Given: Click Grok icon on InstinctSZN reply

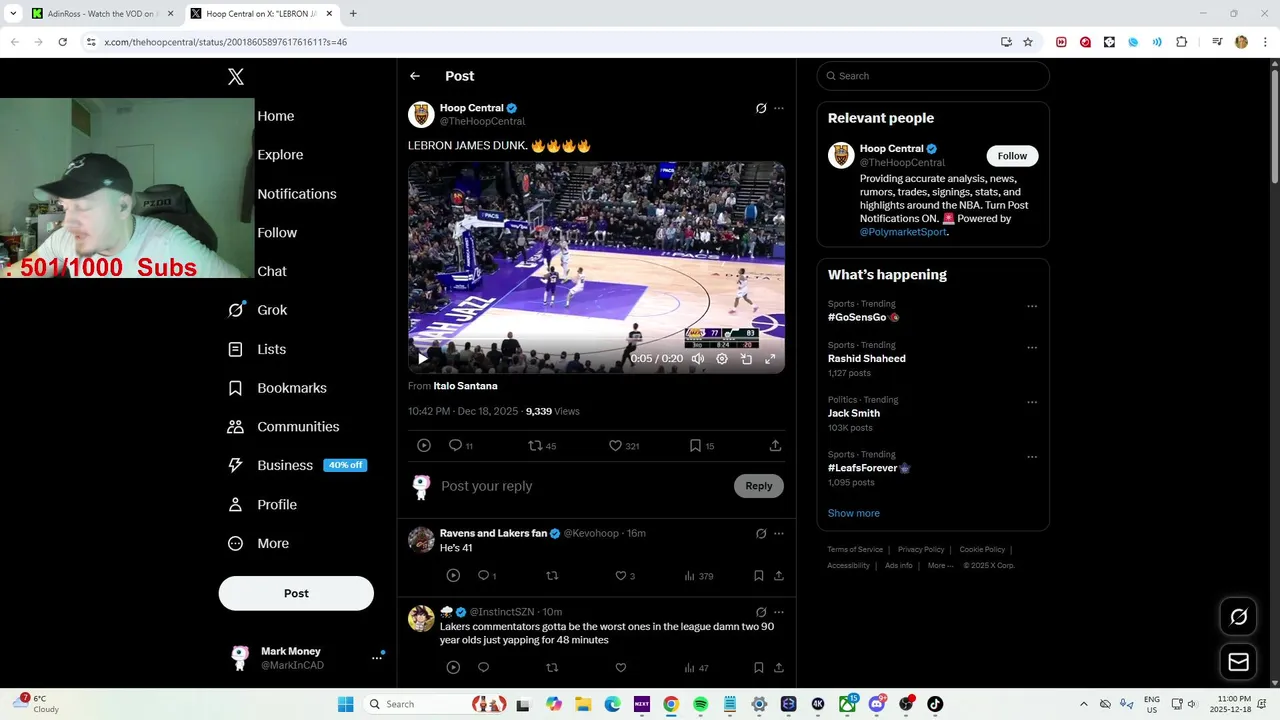Looking at the screenshot, I should pos(761,612).
